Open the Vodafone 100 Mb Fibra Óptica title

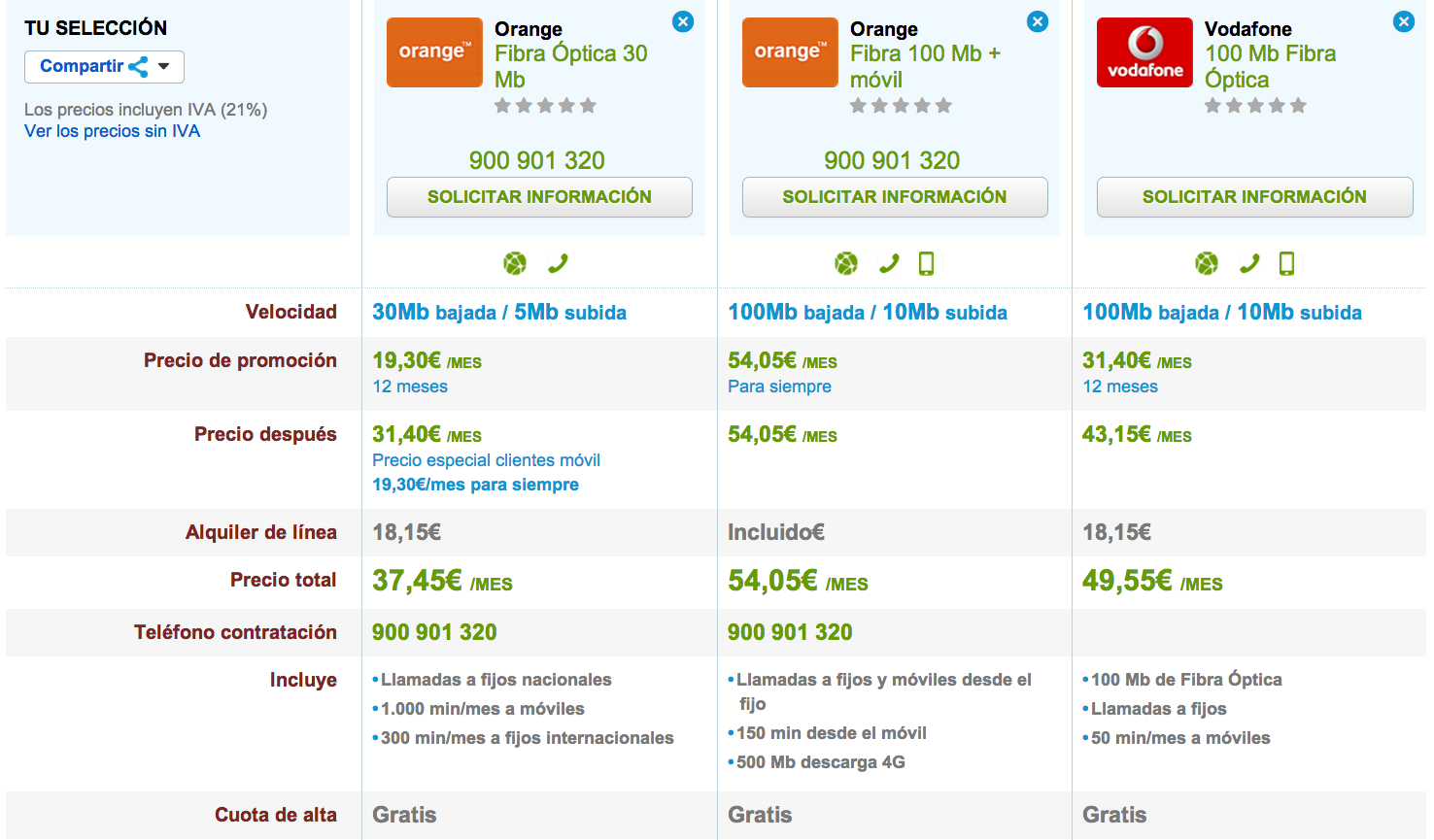(x=1271, y=66)
